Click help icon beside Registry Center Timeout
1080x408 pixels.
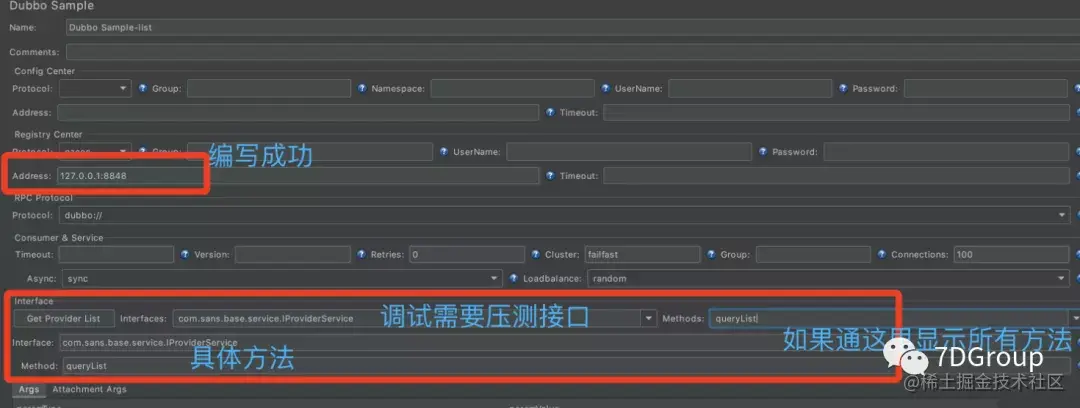[x=550, y=176]
